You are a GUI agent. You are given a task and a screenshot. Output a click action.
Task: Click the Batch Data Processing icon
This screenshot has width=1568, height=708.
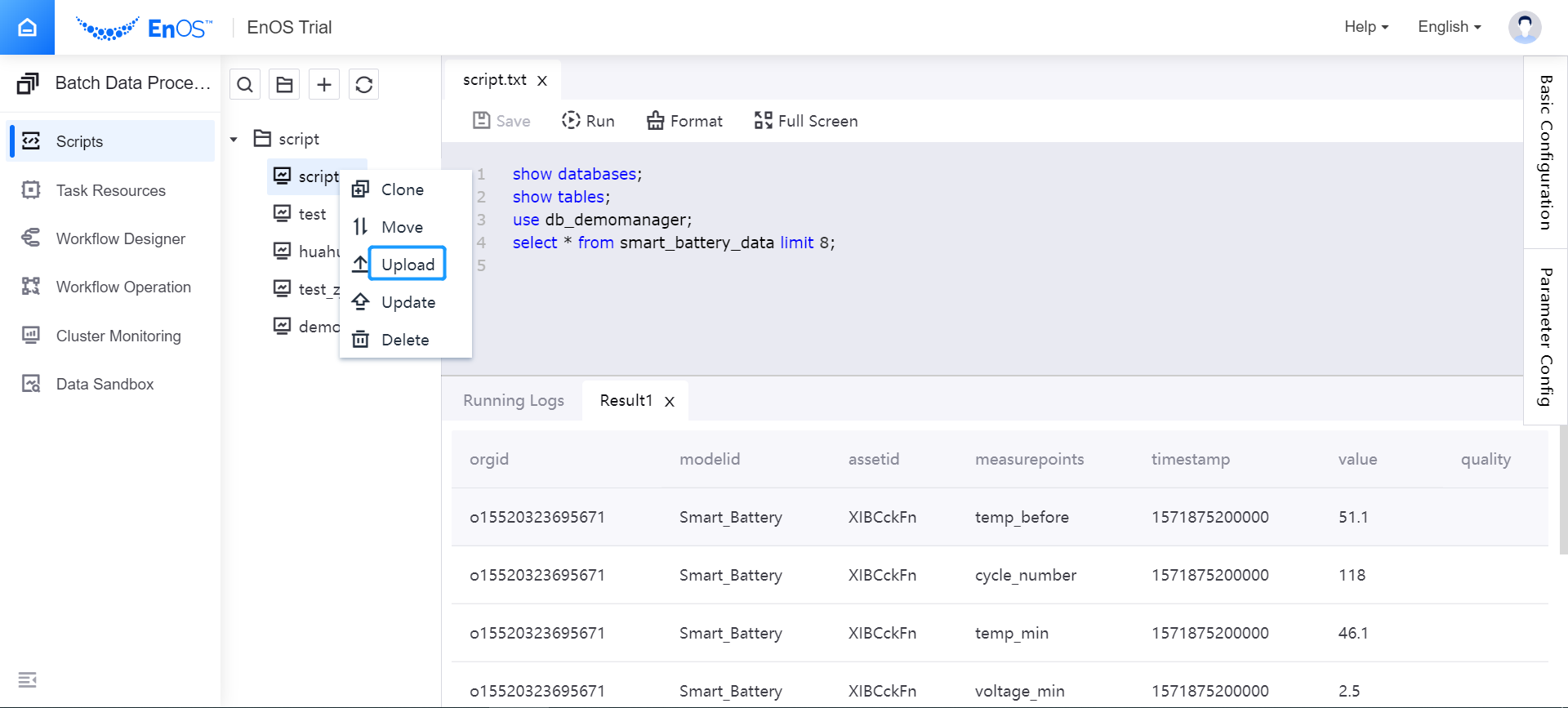click(28, 83)
